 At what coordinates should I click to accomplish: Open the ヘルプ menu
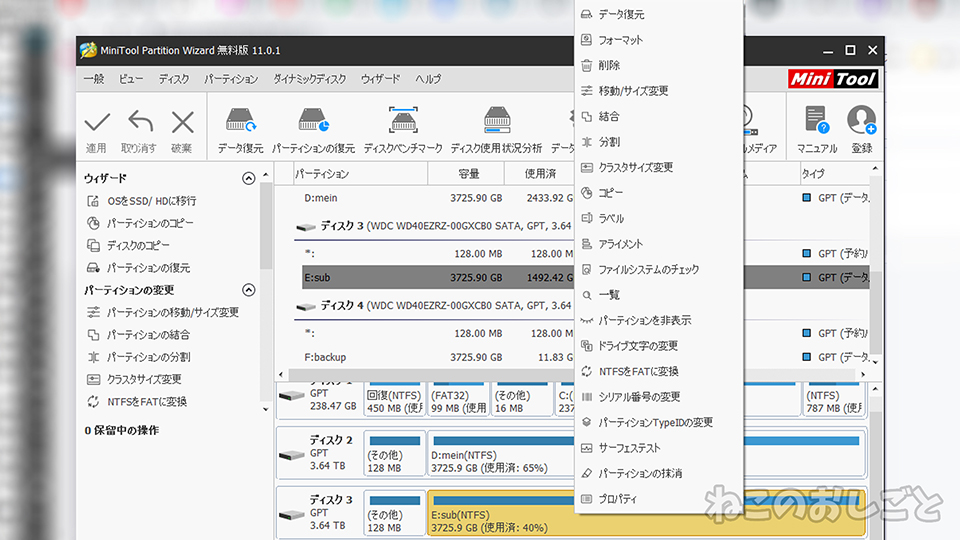(428, 79)
